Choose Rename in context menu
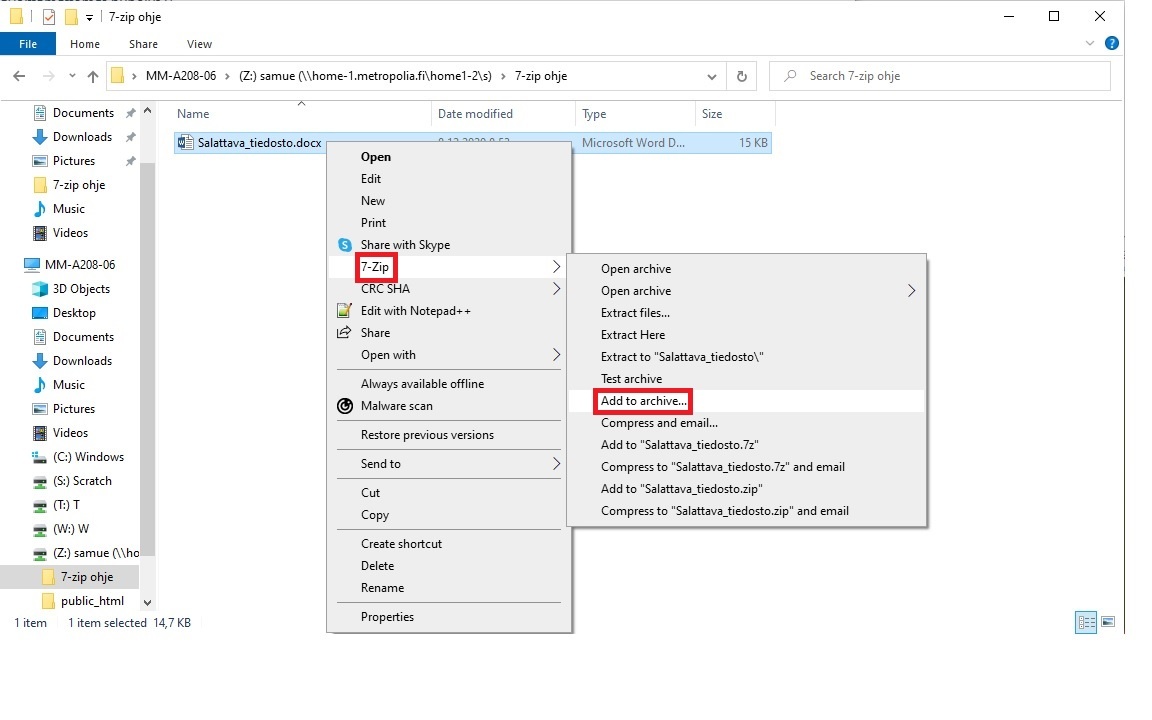The image size is (1152, 720). click(x=382, y=588)
